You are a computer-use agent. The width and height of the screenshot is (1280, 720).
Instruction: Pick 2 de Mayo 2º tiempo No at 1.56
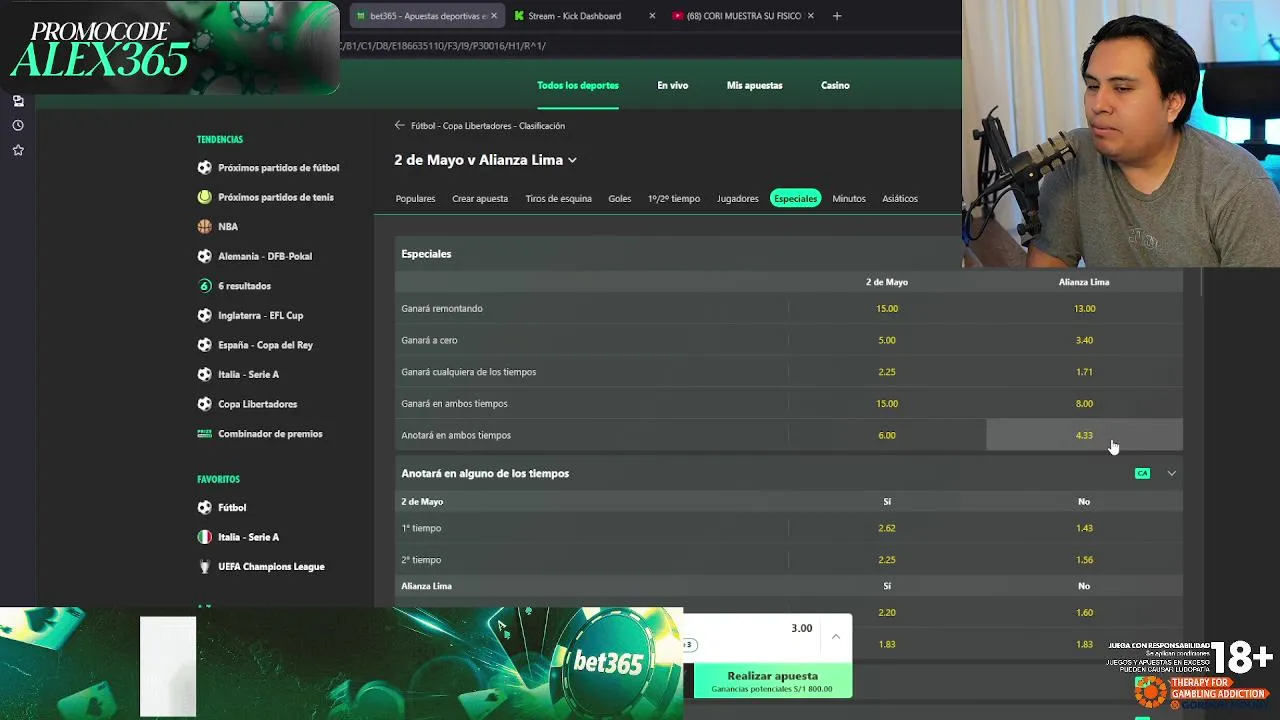[1084, 560]
